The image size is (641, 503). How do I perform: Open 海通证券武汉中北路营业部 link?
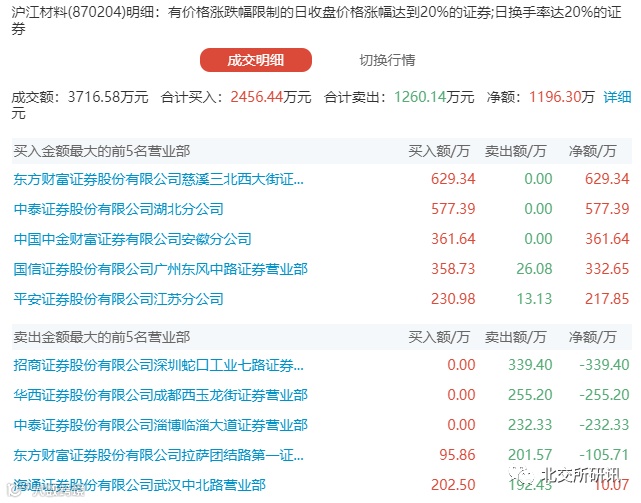point(139,485)
